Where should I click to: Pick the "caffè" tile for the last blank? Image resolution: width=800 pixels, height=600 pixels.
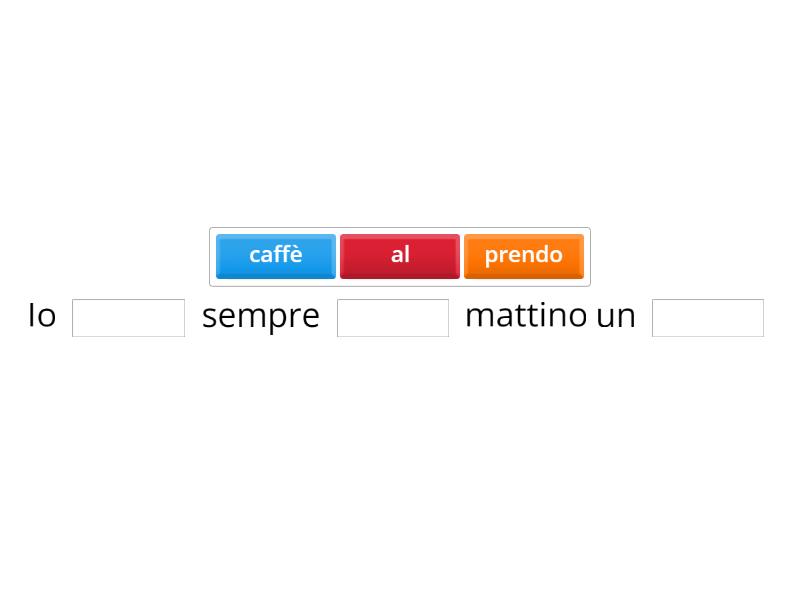pyautogui.click(x=275, y=256)
